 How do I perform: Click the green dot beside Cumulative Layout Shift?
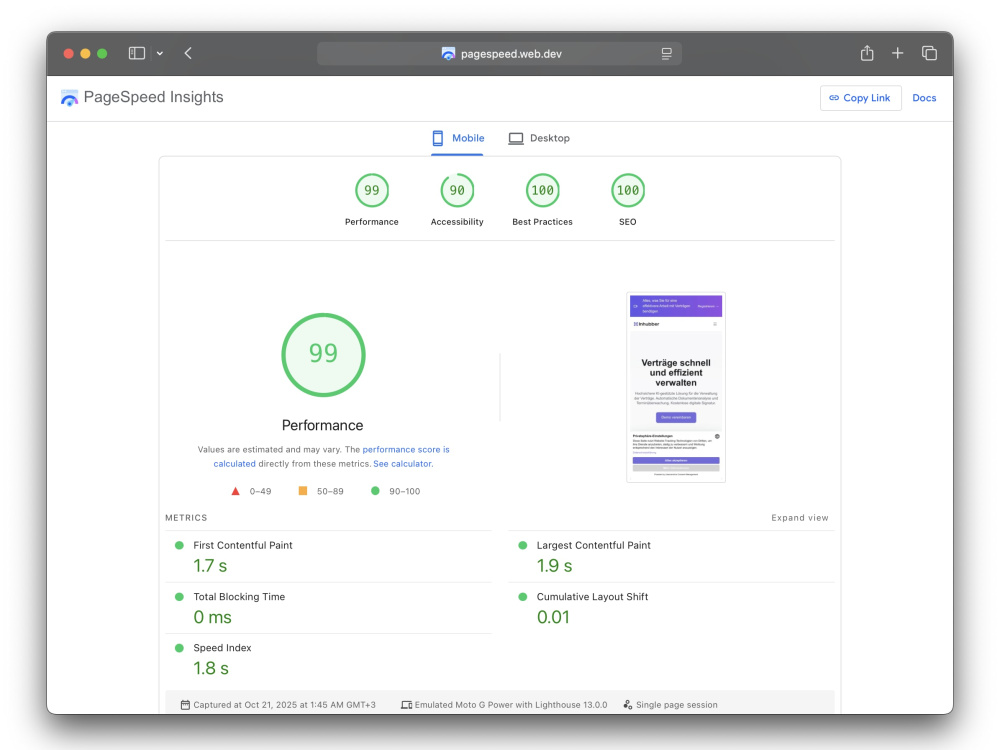tap(523, 597)
